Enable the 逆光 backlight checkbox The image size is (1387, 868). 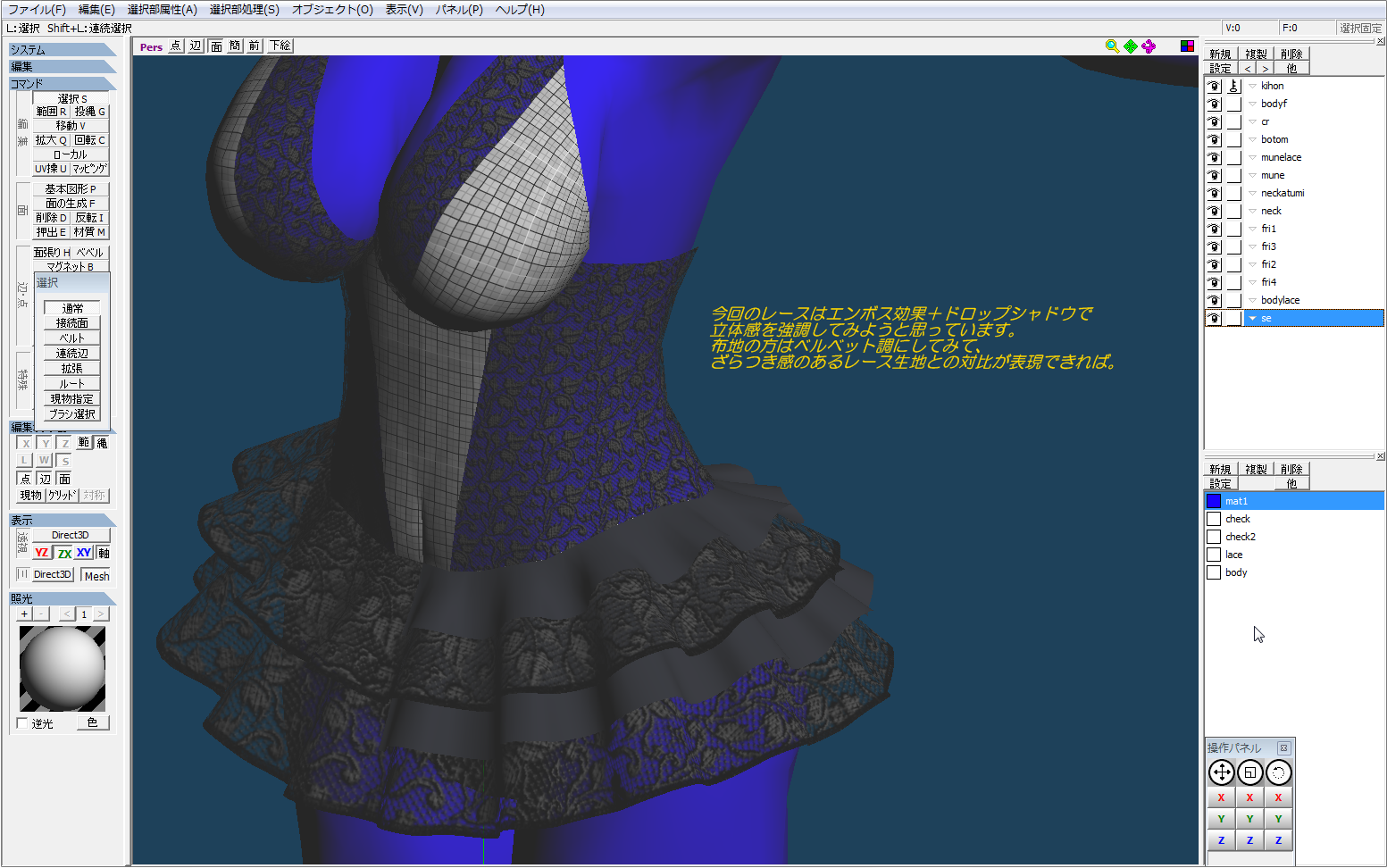tap(23, 723)
